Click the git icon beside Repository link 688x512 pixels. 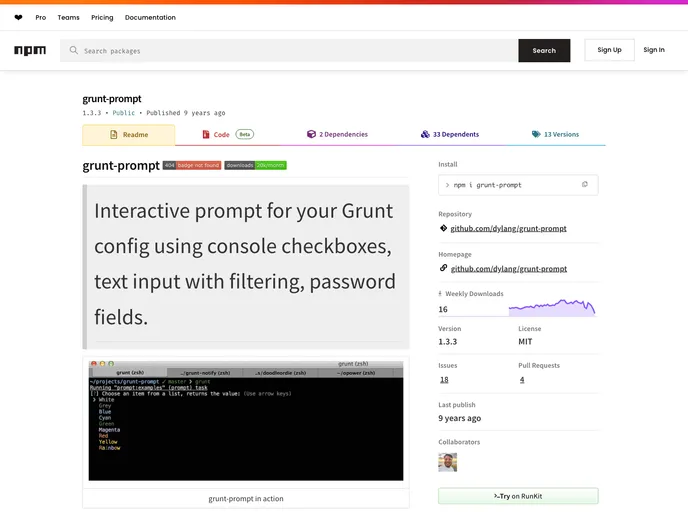pyautogui.click(x=443, y=228)
